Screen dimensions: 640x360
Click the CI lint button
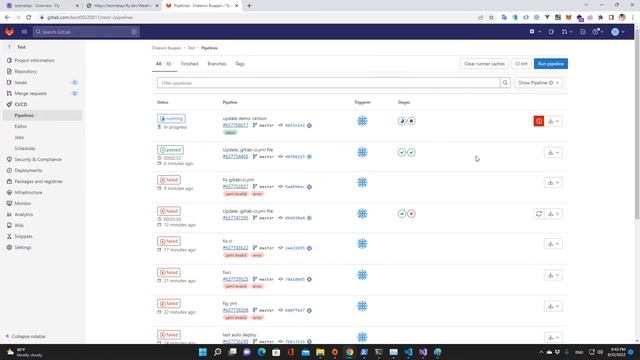tap(521, 64)
